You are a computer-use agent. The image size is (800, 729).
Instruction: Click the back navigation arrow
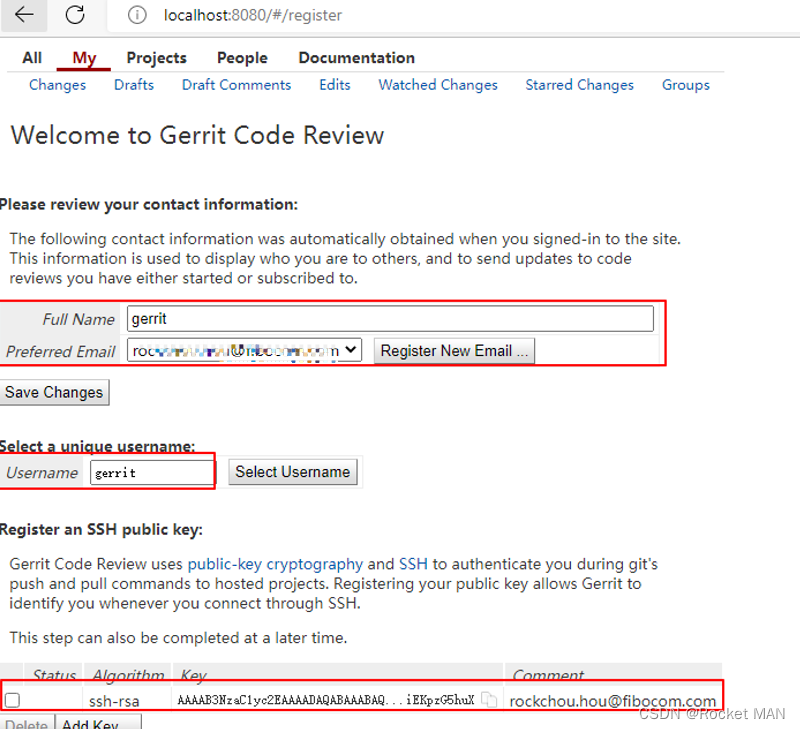click(22, 16)
